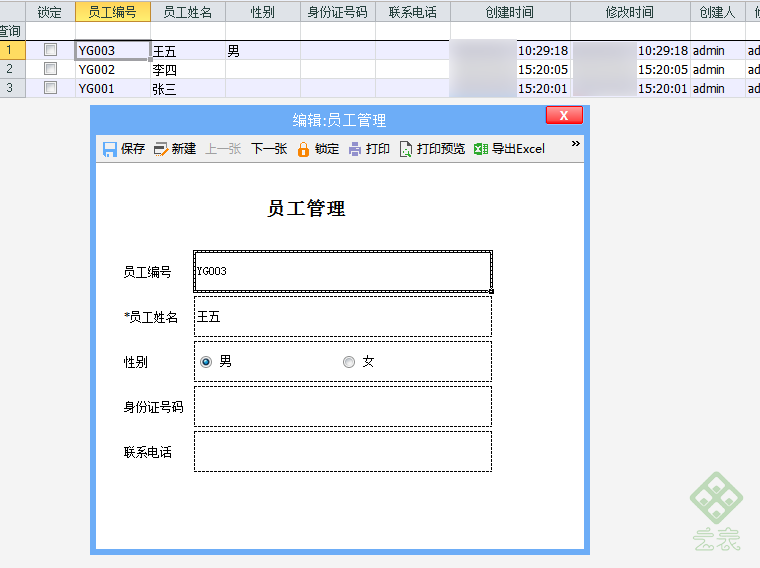The height and width of the screenshot is (568, 760).
Task: Check the lock checkbox for row YG001
Action: click(50, 88)
